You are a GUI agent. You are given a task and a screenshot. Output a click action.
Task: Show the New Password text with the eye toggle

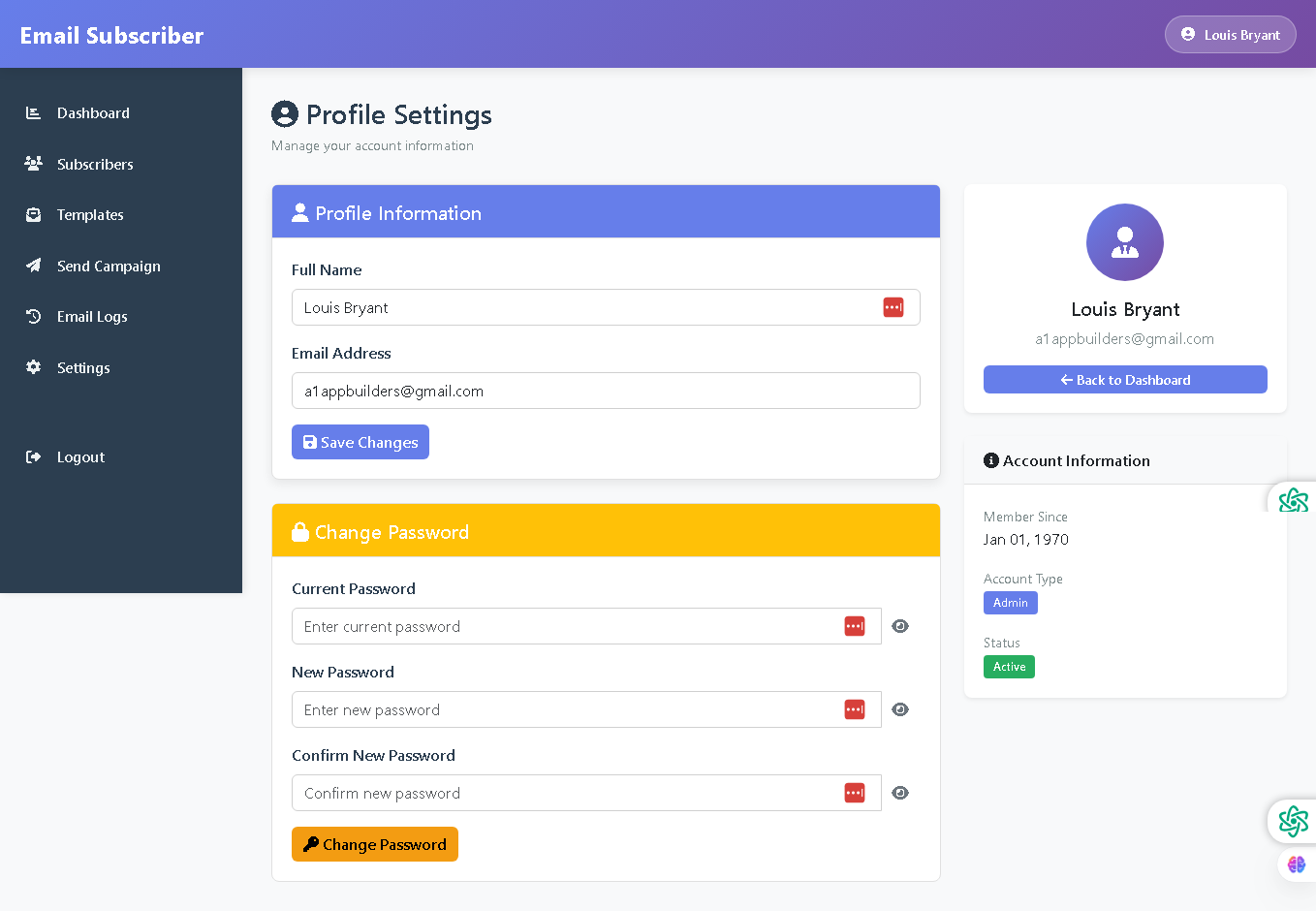click(900, 709)
